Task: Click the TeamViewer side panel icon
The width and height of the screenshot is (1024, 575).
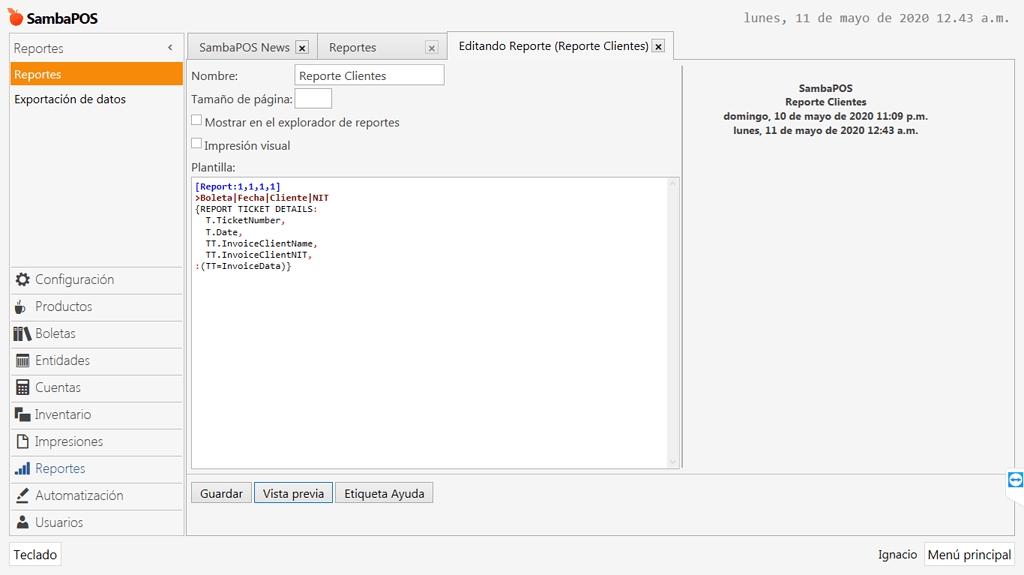Action: tap(1015, 481)
